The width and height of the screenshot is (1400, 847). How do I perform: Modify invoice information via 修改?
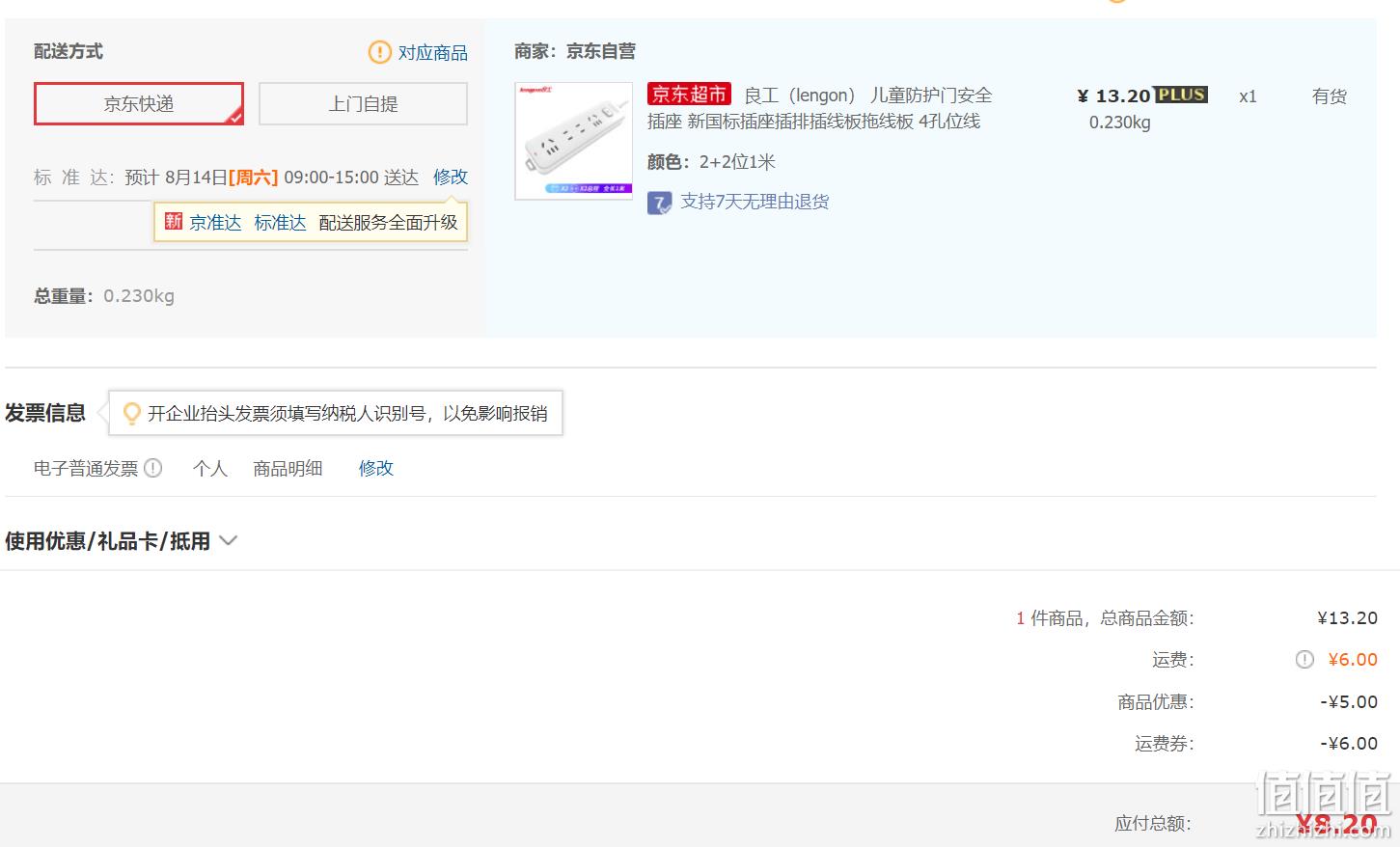pos(376,468)
